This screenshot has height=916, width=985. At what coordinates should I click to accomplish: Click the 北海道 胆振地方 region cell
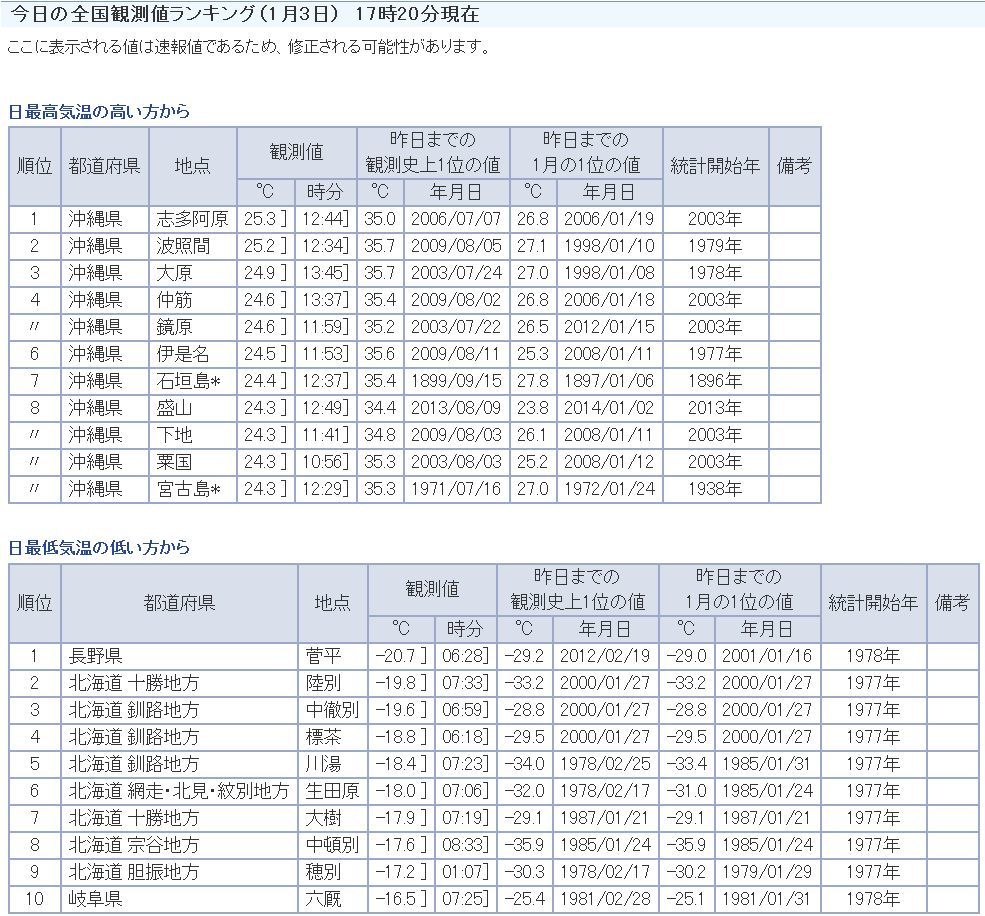point(134,872)
